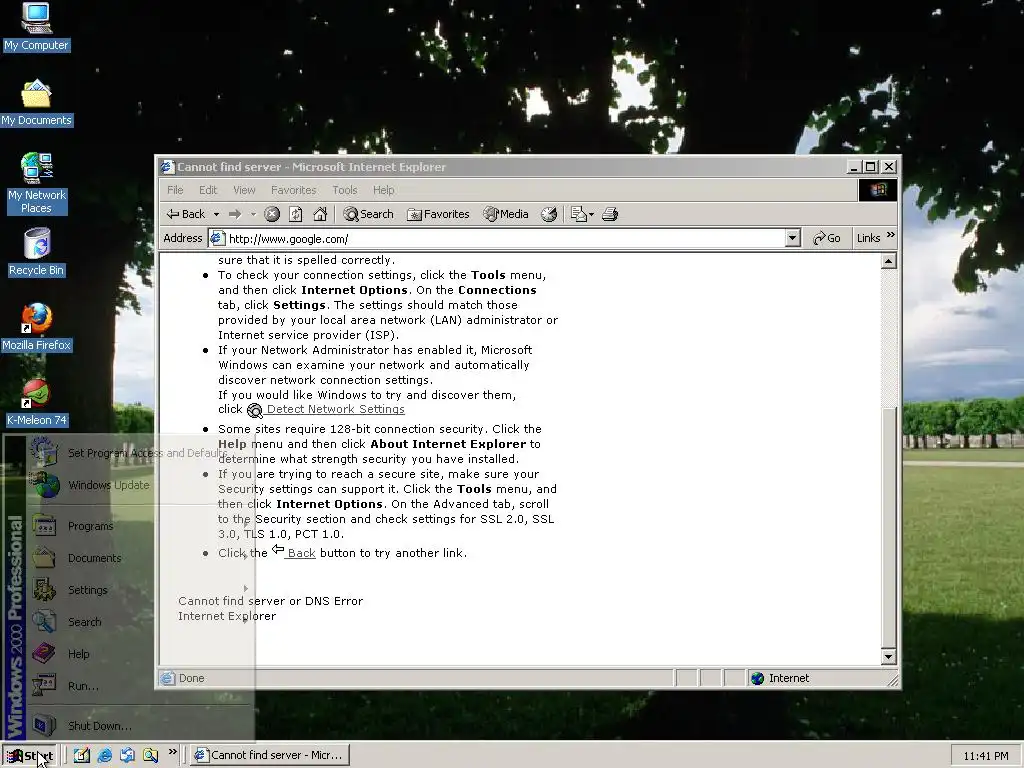
Task: Select the Mozilla Firefox desktop shortcut
Action: pos(36,327)
